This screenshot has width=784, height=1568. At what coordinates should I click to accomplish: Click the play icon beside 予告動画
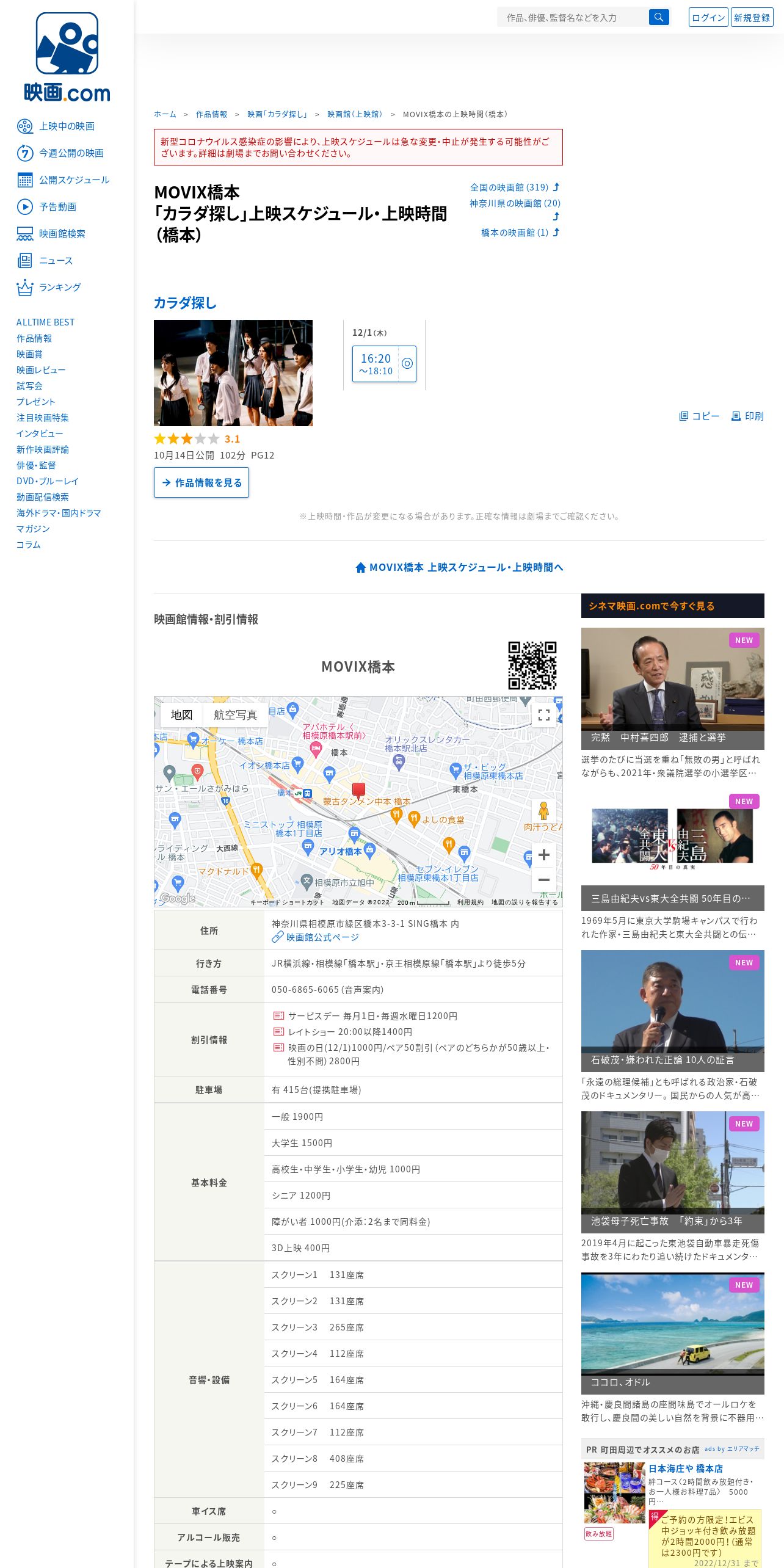pos(25,207)
